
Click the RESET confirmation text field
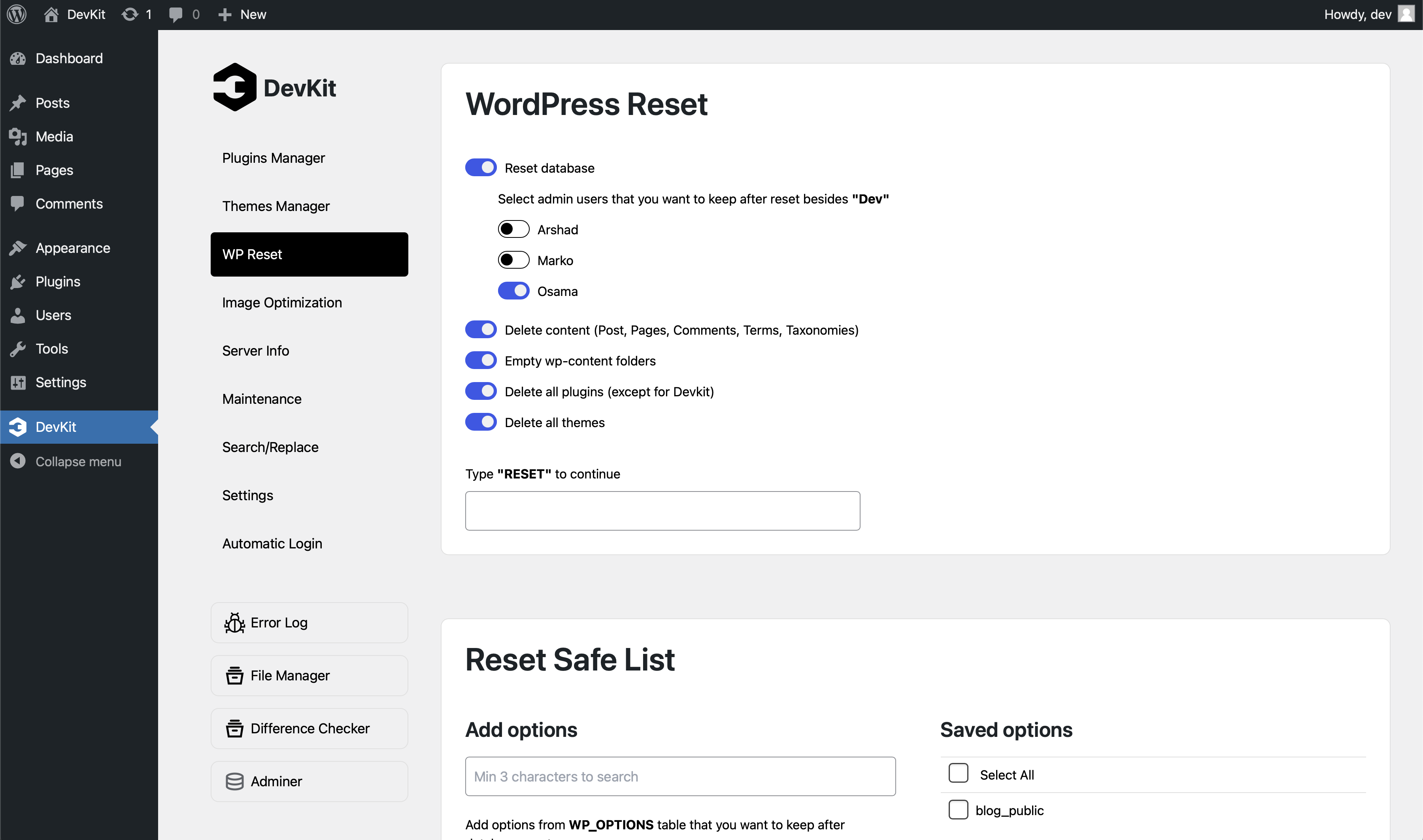[662, 510]
